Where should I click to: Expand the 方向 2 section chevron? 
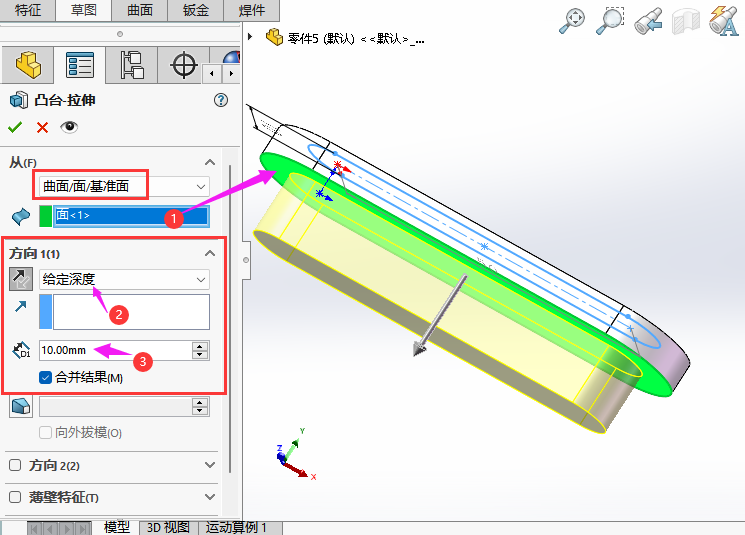210,465
